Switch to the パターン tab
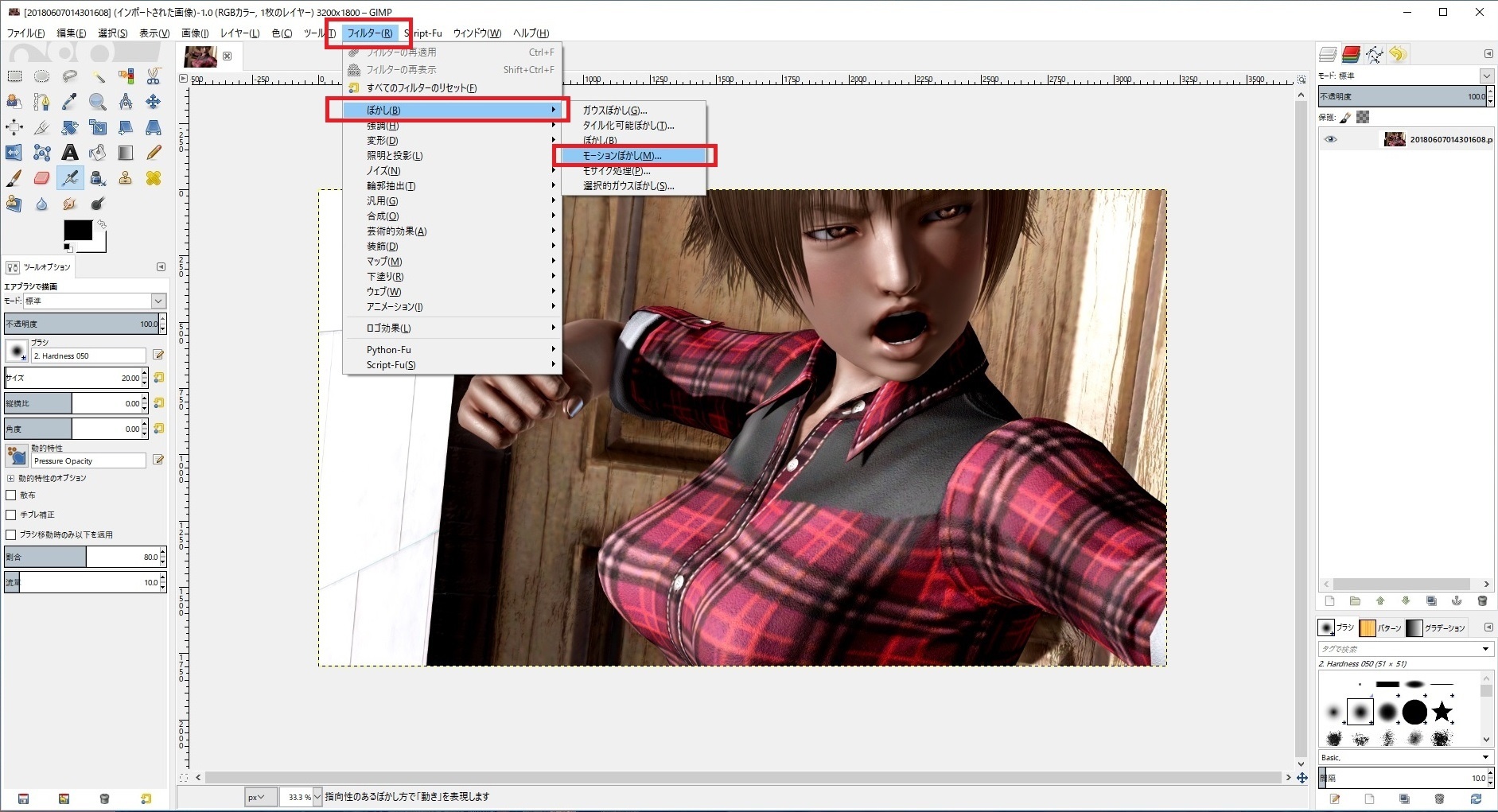This screenshot has width=1498, height=812. coord(1380,628)
